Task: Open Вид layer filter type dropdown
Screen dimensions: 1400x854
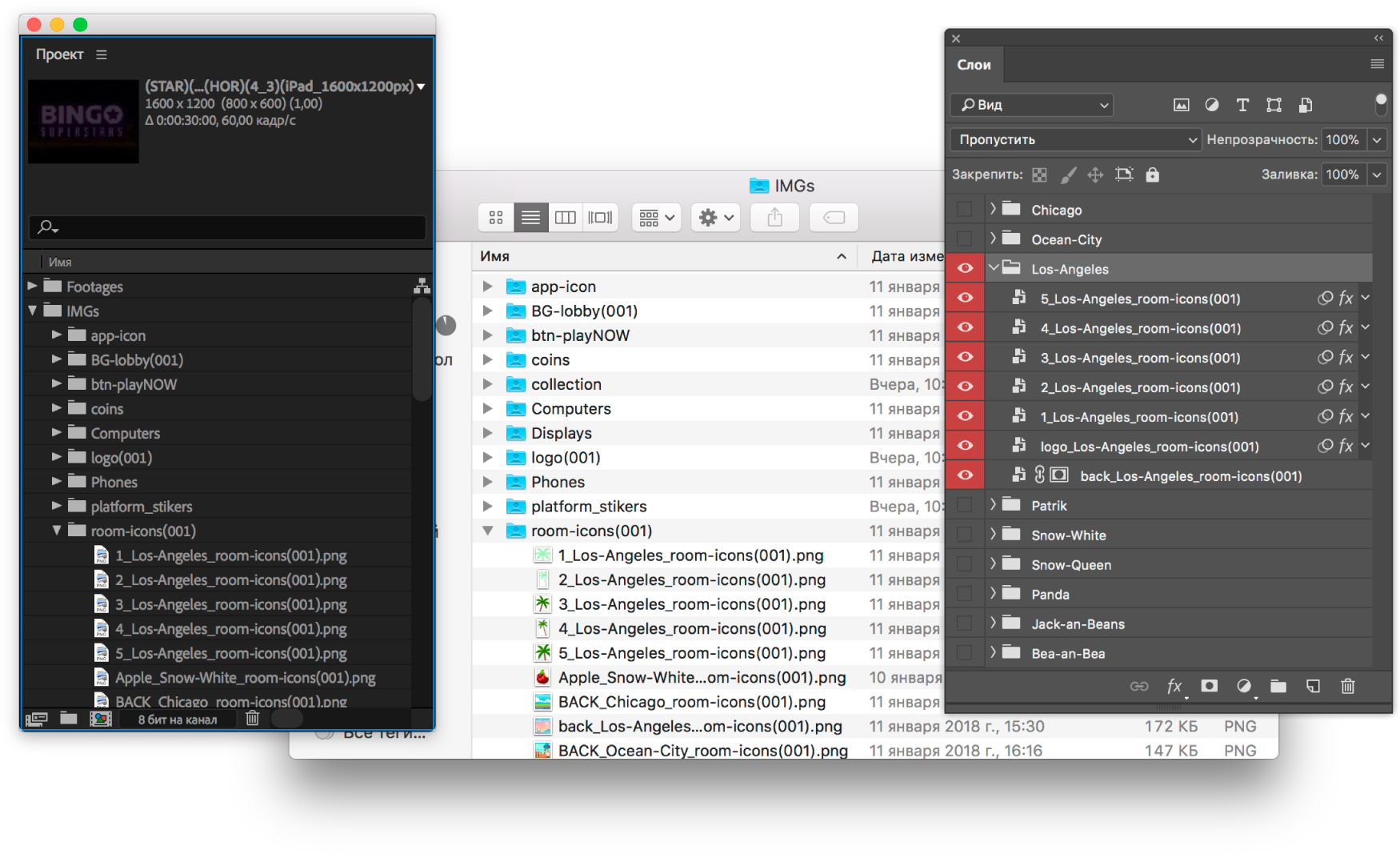Action: coord(1032,105)
